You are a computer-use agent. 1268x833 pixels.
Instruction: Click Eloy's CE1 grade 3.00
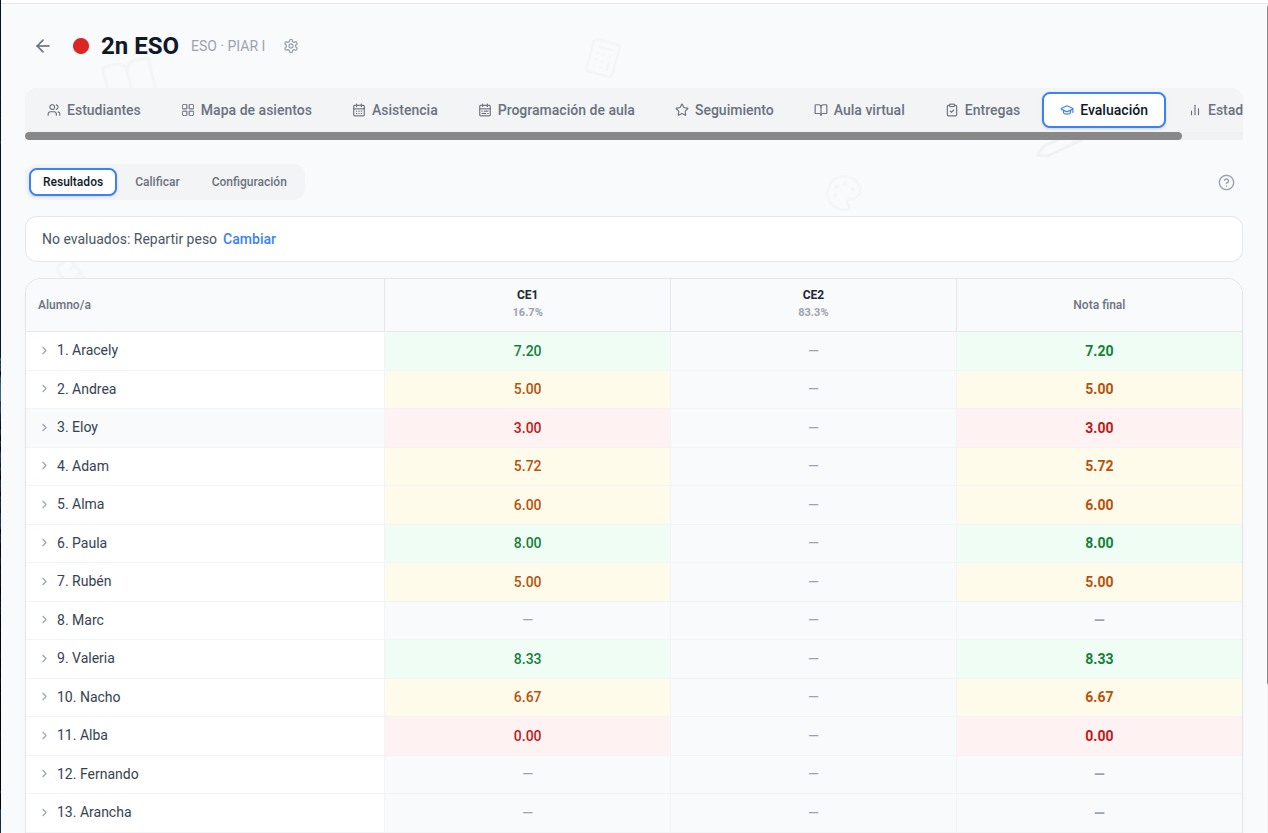tap(527, 428)
